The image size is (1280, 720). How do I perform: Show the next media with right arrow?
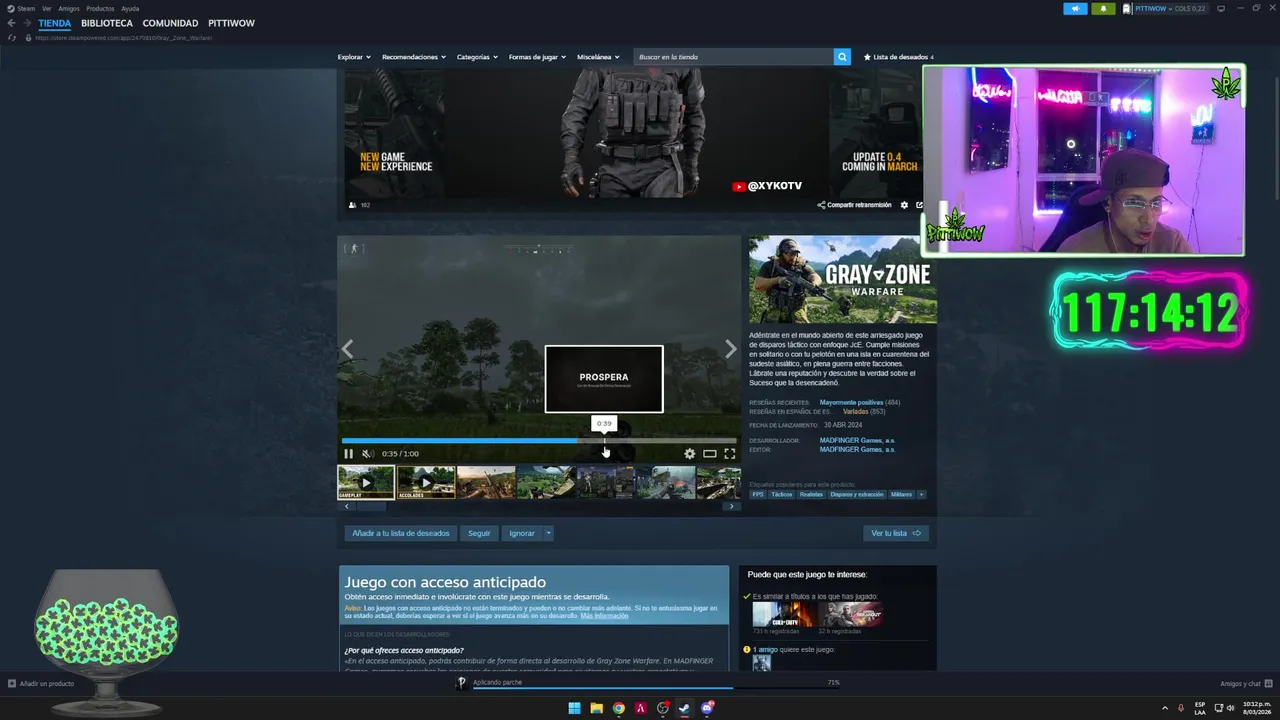coord(730,349)
